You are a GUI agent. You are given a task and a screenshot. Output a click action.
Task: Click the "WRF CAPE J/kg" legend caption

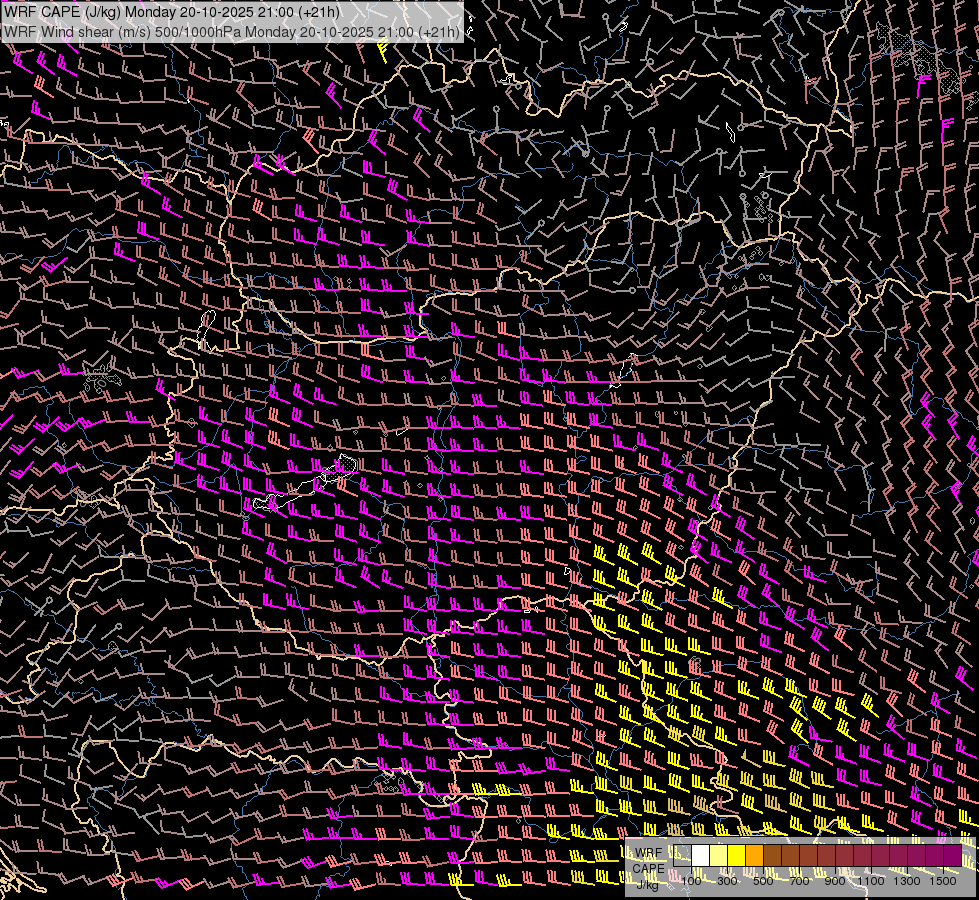coord(648,868)
